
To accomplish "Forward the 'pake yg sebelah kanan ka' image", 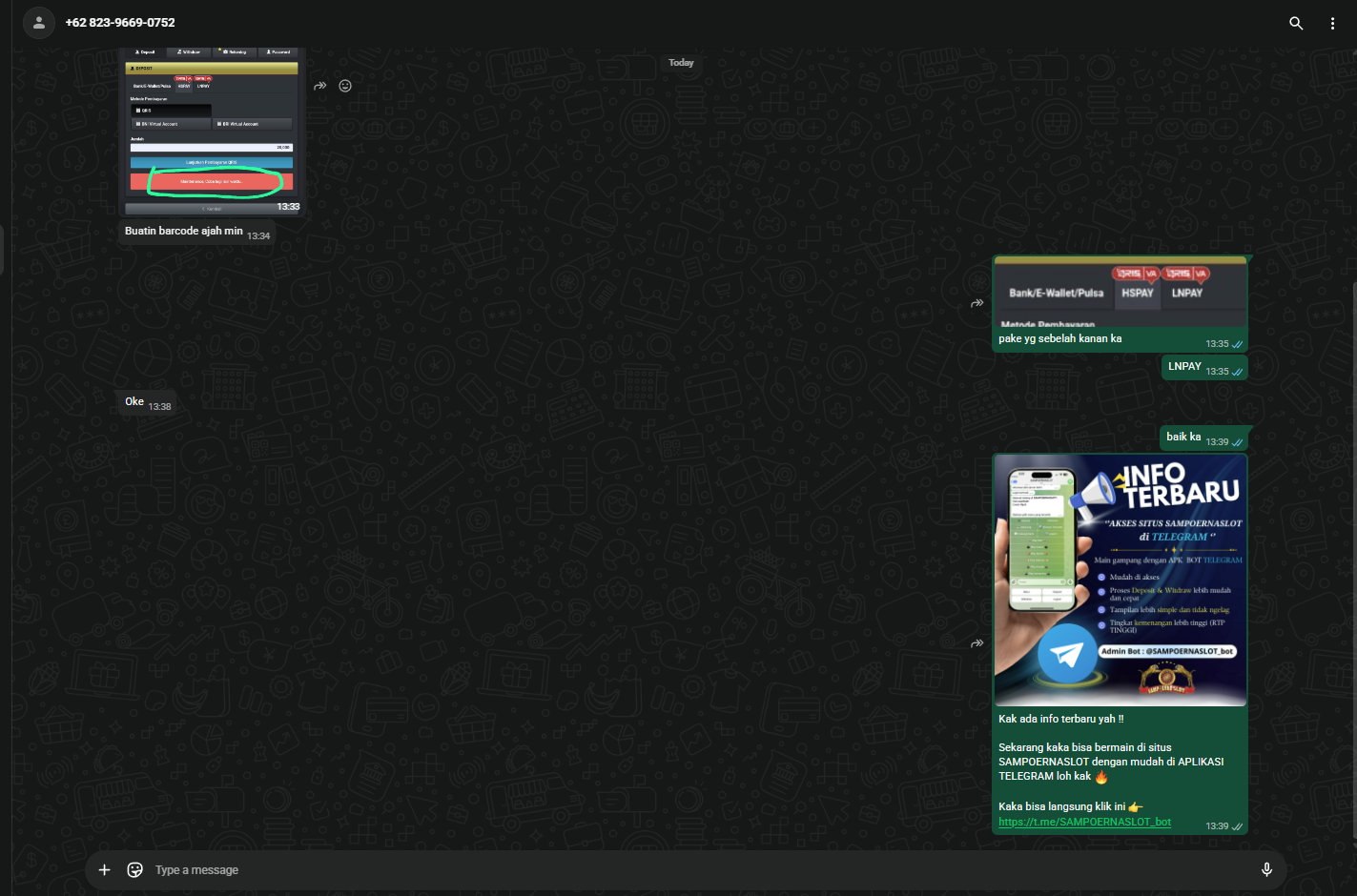I will tap(977, 303).
